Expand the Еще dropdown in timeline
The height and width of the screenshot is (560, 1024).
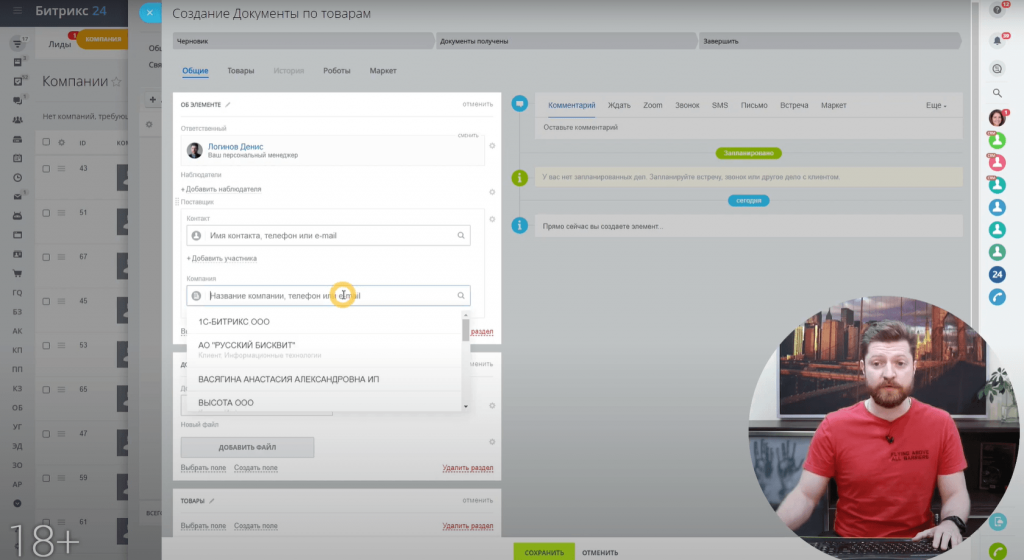coord(936,105)
